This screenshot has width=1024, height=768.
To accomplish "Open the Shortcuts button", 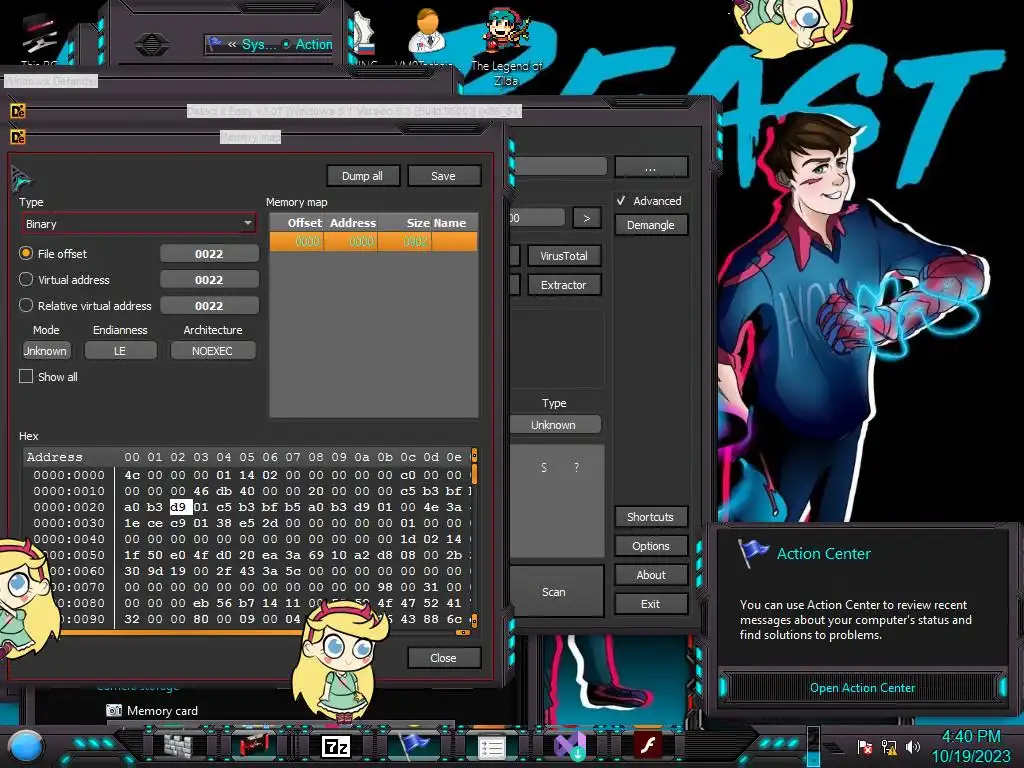I will click(x=650, y=517).
